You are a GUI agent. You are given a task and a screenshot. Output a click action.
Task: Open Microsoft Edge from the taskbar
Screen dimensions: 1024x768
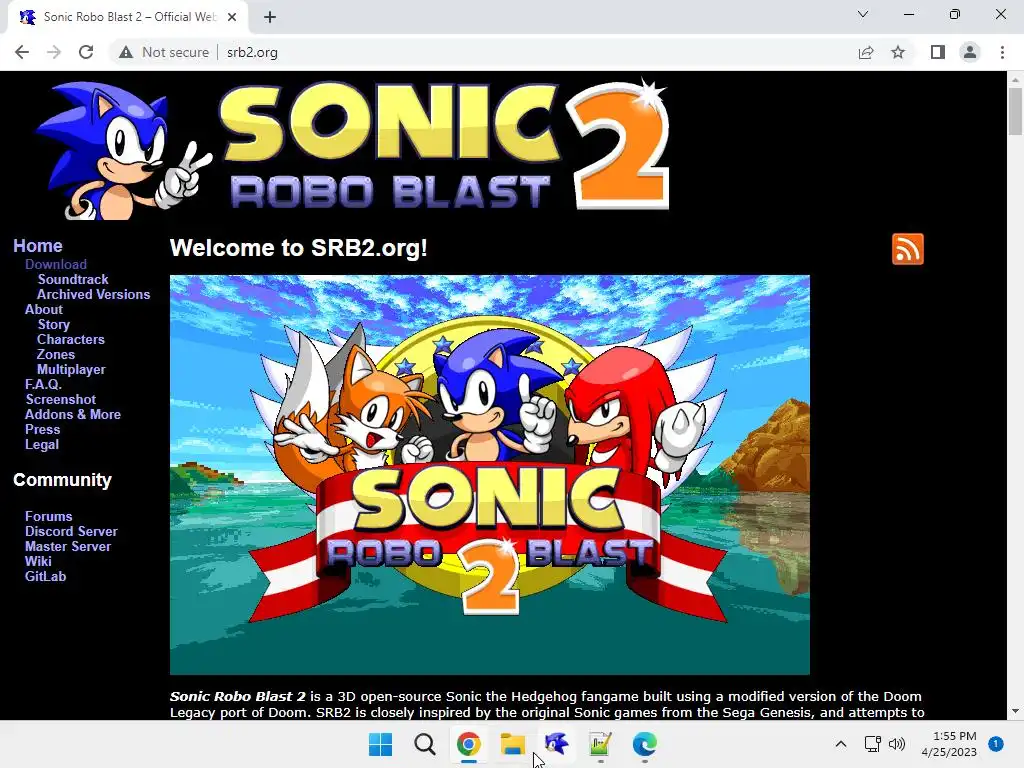tap(645, 744)
